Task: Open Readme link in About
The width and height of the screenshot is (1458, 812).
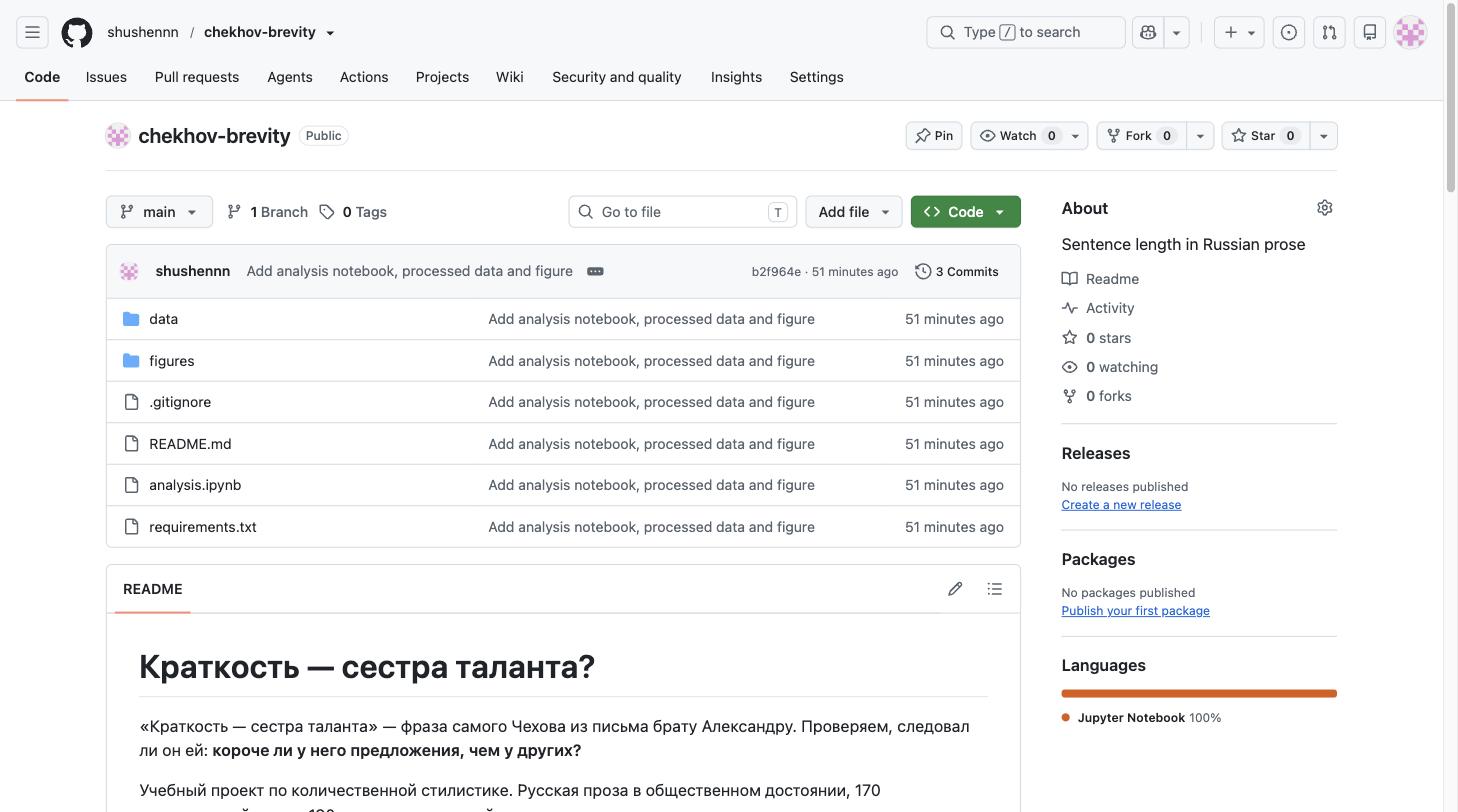Action: 1100,279
